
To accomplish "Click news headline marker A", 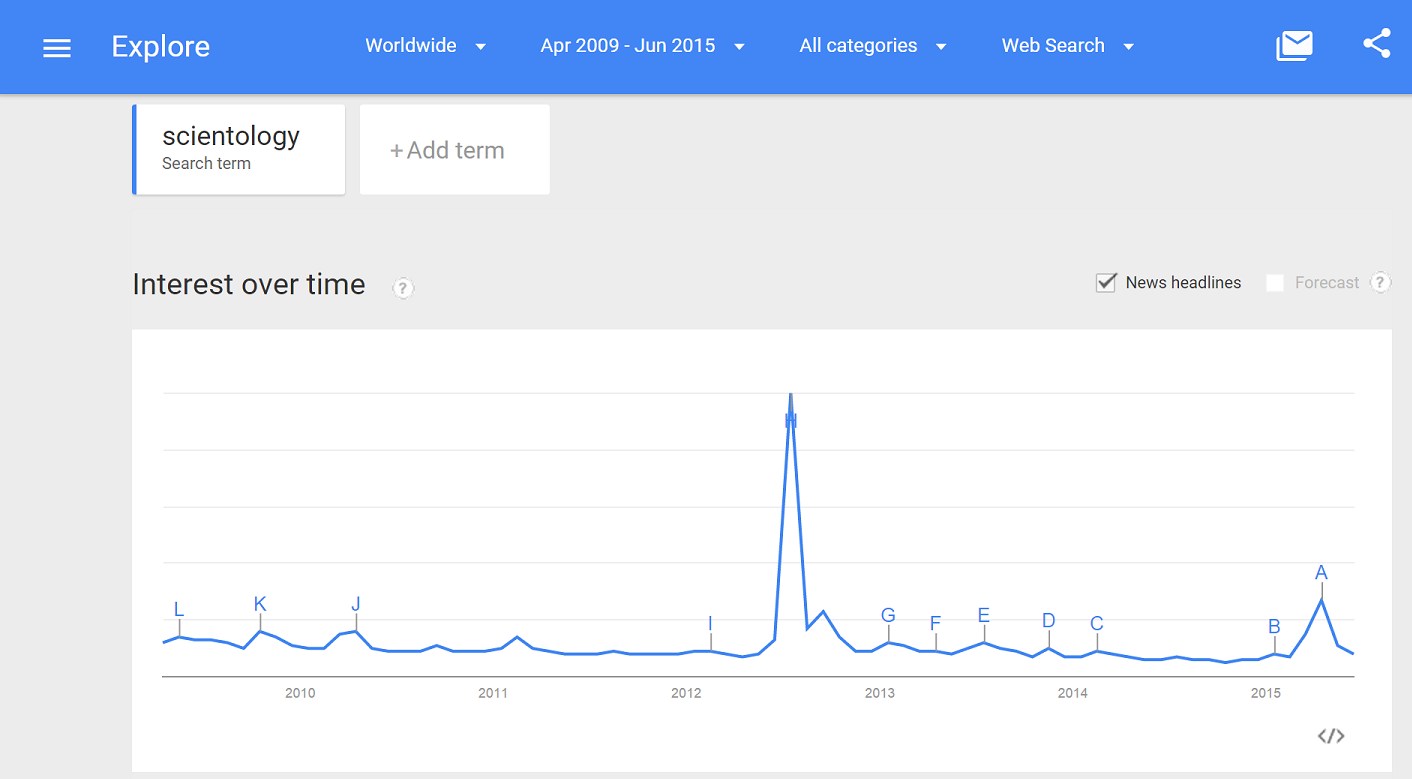I will (1321, 573).
